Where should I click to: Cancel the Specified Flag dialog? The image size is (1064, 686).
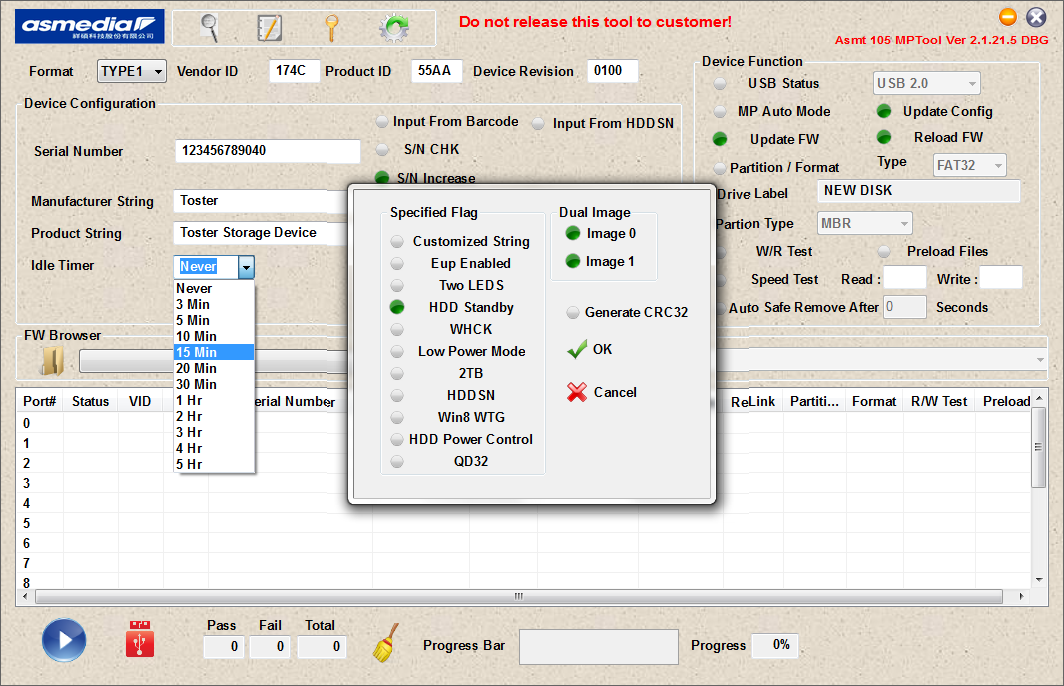pos(602,392)
